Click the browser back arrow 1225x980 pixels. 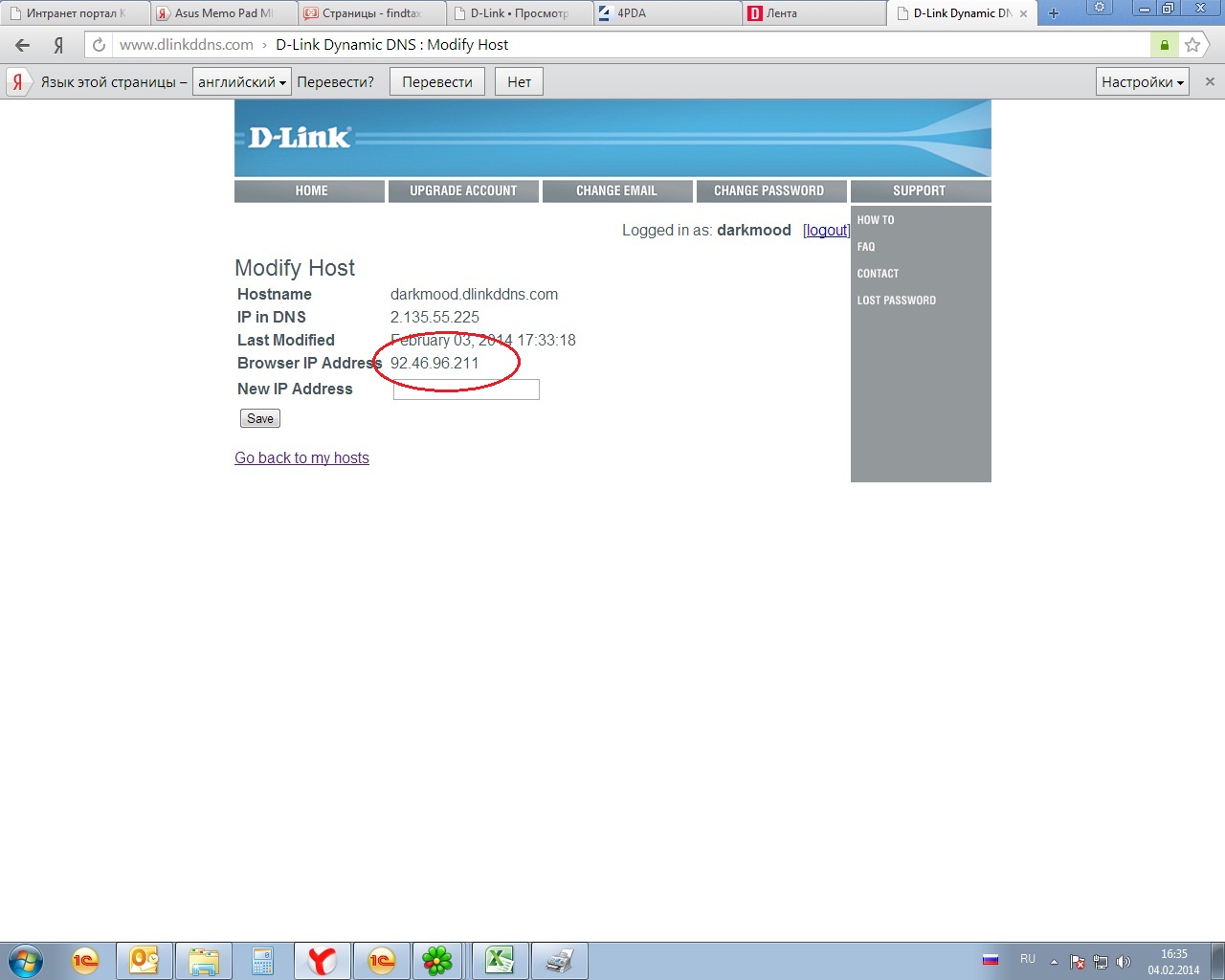click(x=23, y=45)
